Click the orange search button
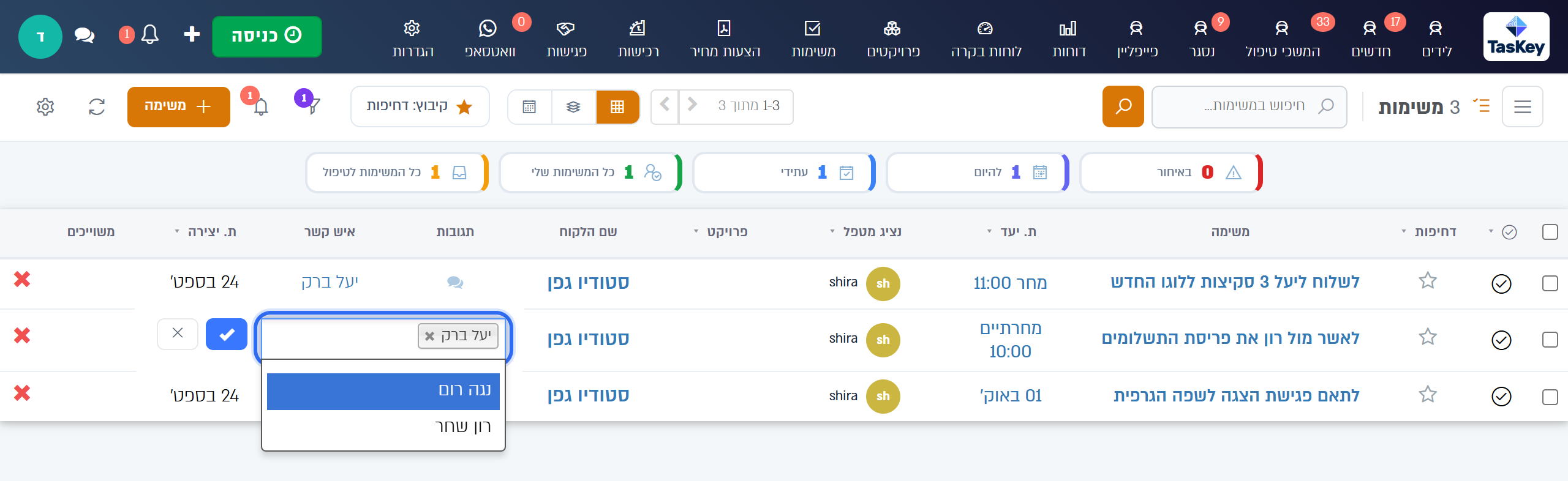 point(1123,106)
